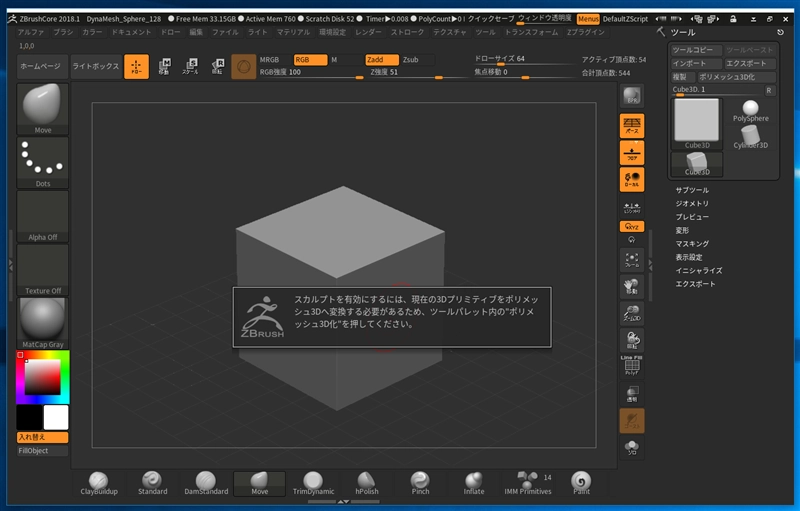
Task: Select the Standard brush
Action: click(153, 483)
